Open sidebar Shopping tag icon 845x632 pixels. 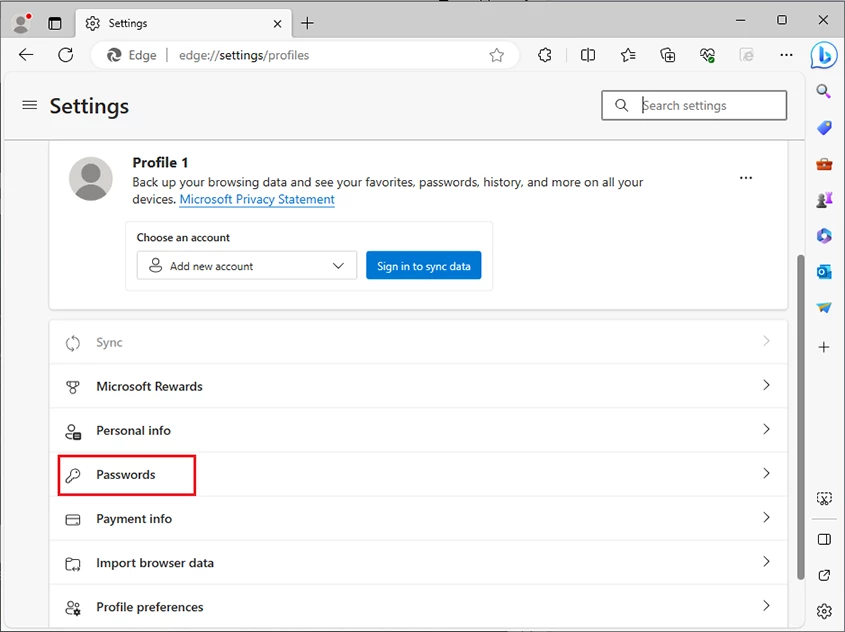pyautogui.click(x=824, y=128)
